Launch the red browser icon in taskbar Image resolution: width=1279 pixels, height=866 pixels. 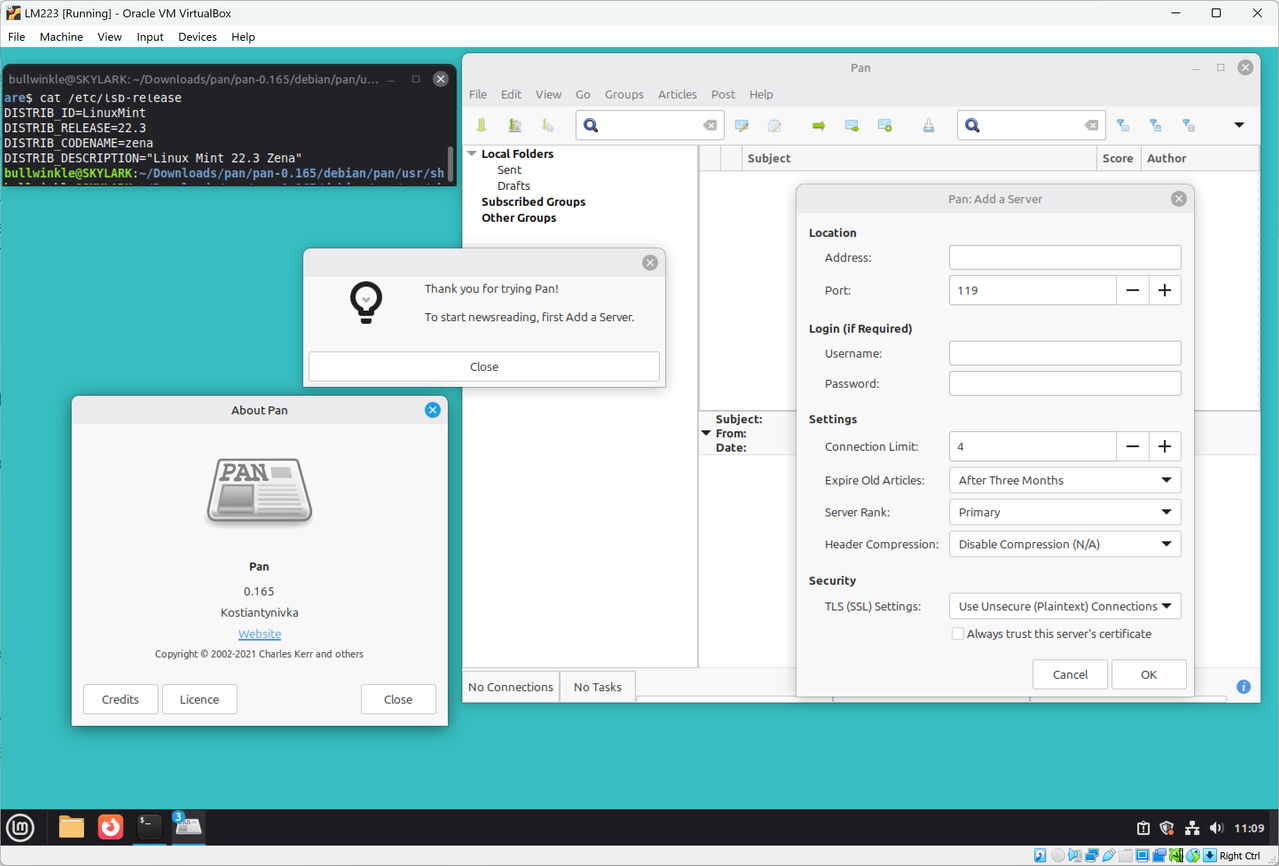point(110,827)
